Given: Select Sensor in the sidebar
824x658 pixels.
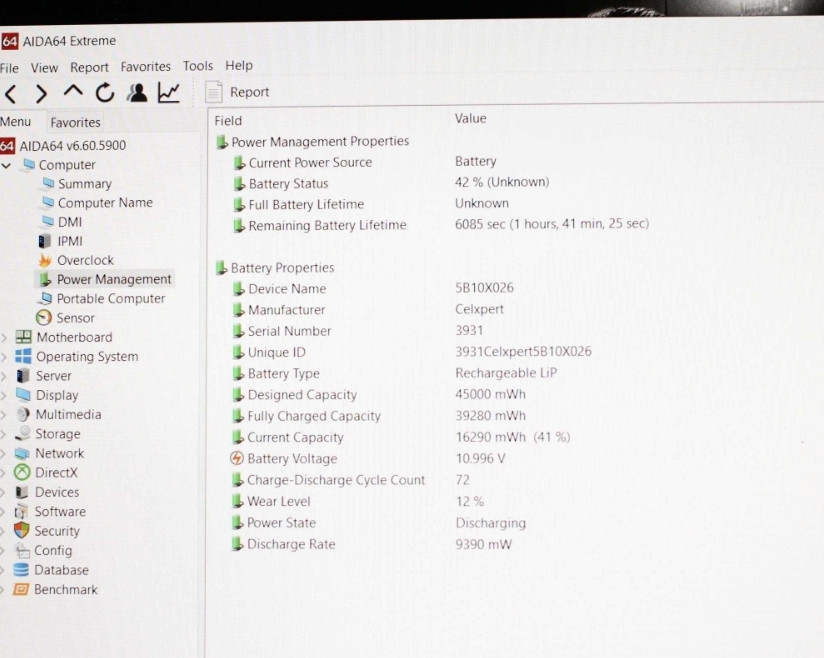Looking at the screenshot, I should pyautogui.click(x=75, y=318).
